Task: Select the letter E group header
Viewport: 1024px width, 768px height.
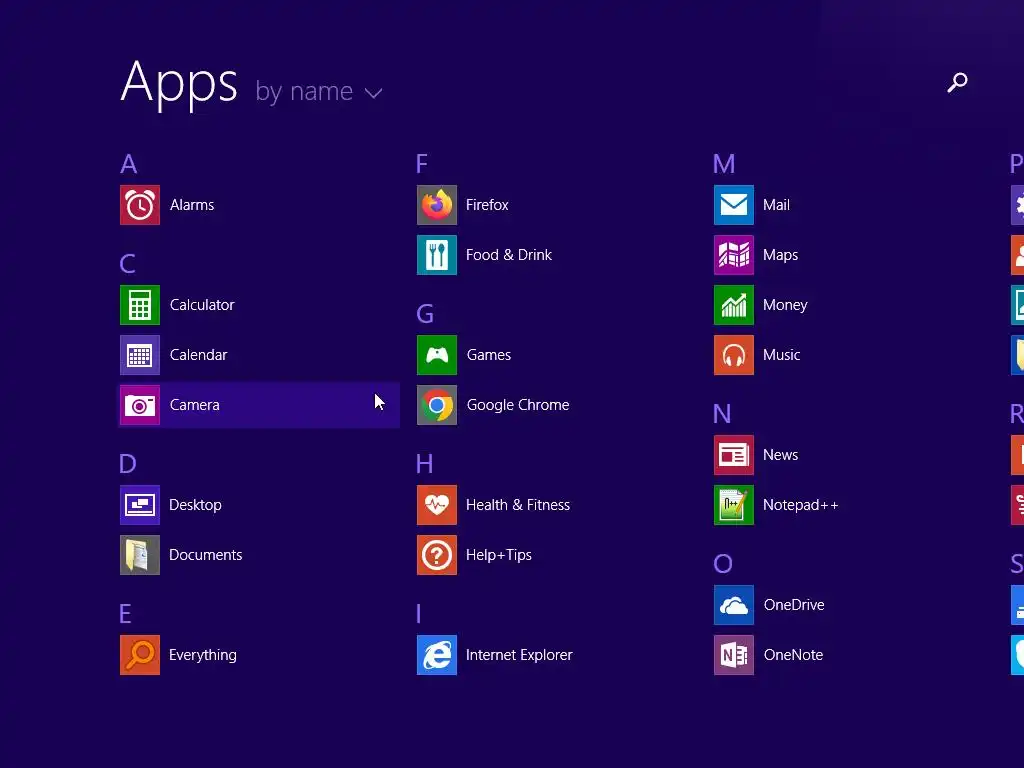Action: 125,614
